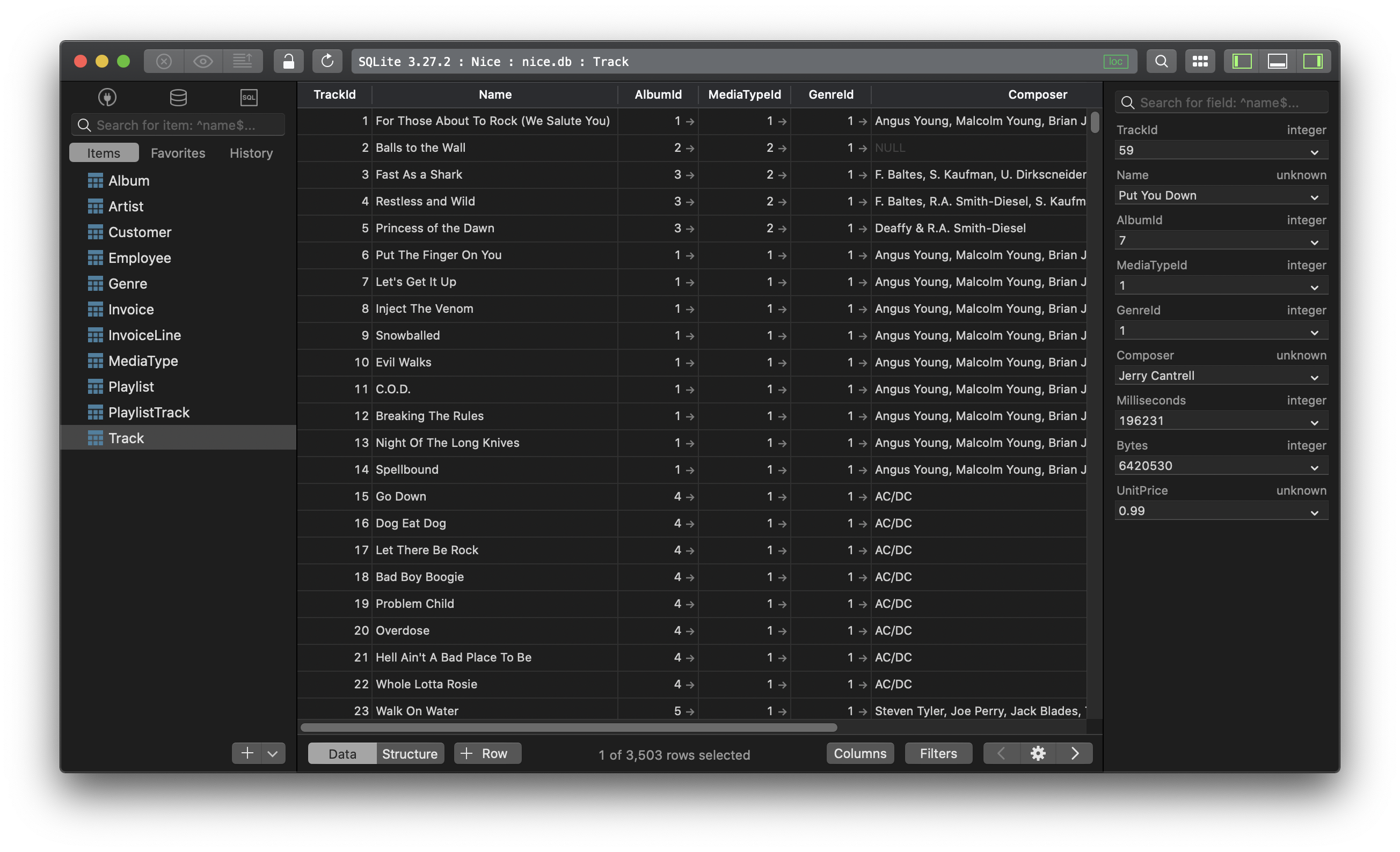Select the Favorites tab
The height and width of the screenshot is (852, 1400).
pos(178,152)
